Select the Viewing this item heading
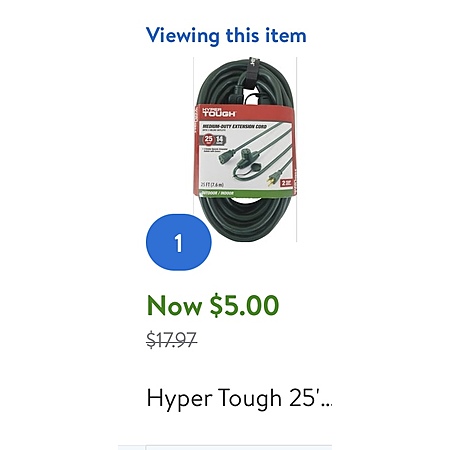Screen dimensions: 450x450 point(226,36)
